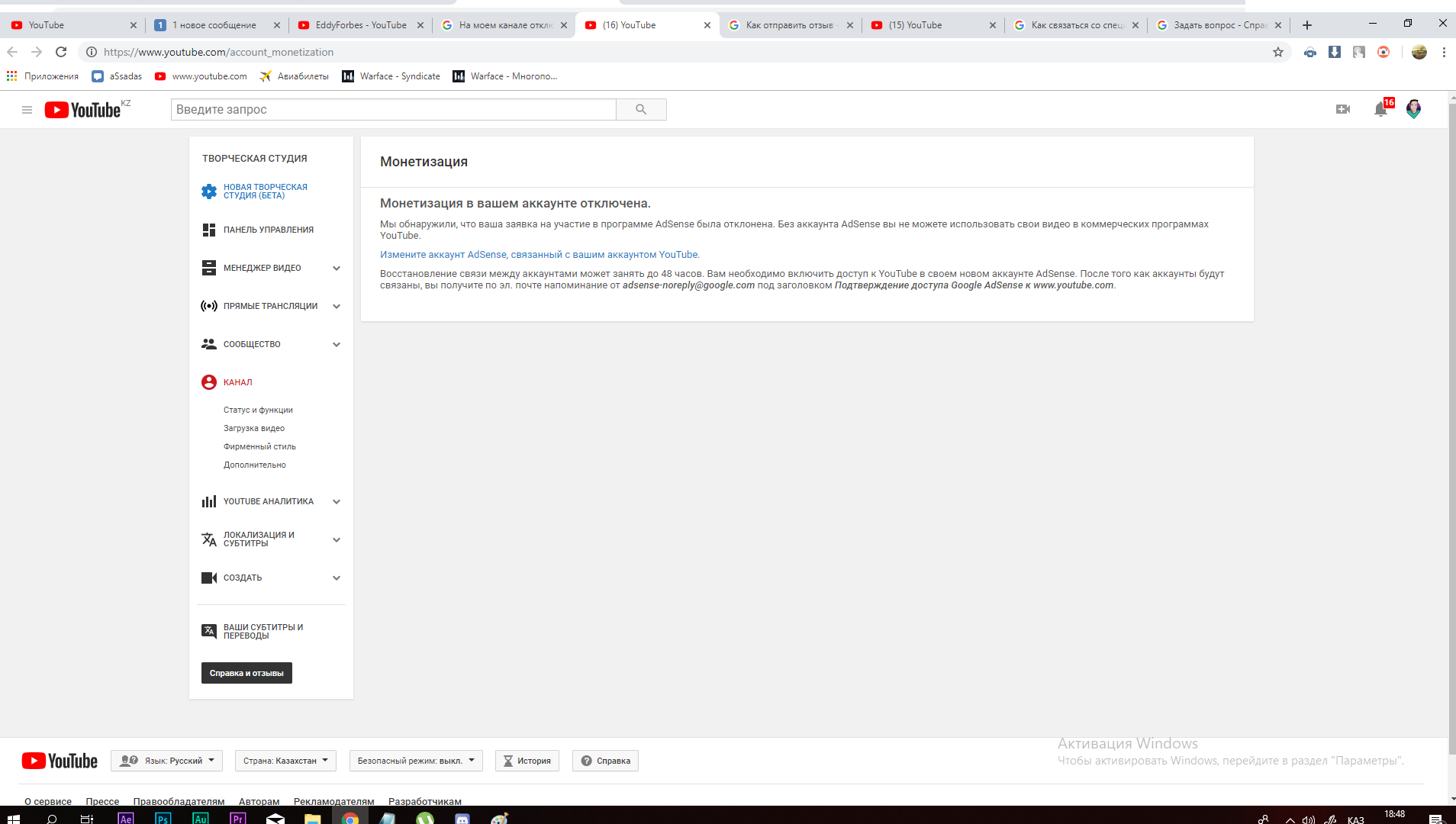Switch to the (15) YouTube tab

click(916, 25)
